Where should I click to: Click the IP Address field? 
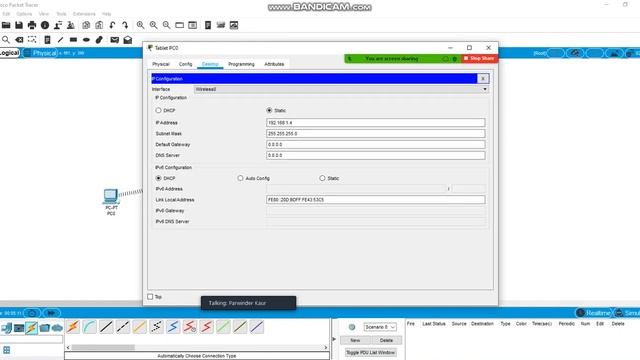(x=376, y=122)
